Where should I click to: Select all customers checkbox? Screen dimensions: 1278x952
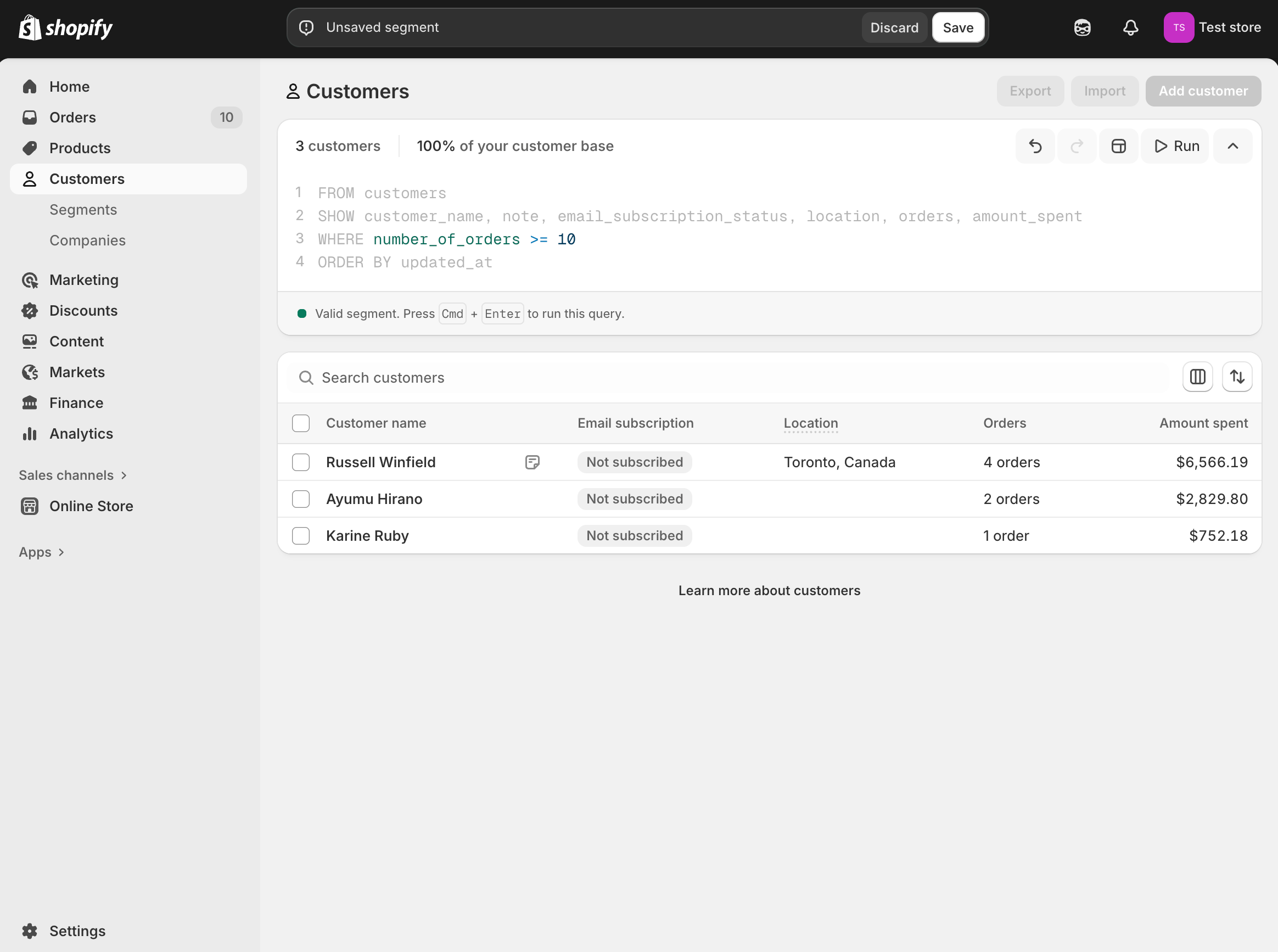[301, 423]
